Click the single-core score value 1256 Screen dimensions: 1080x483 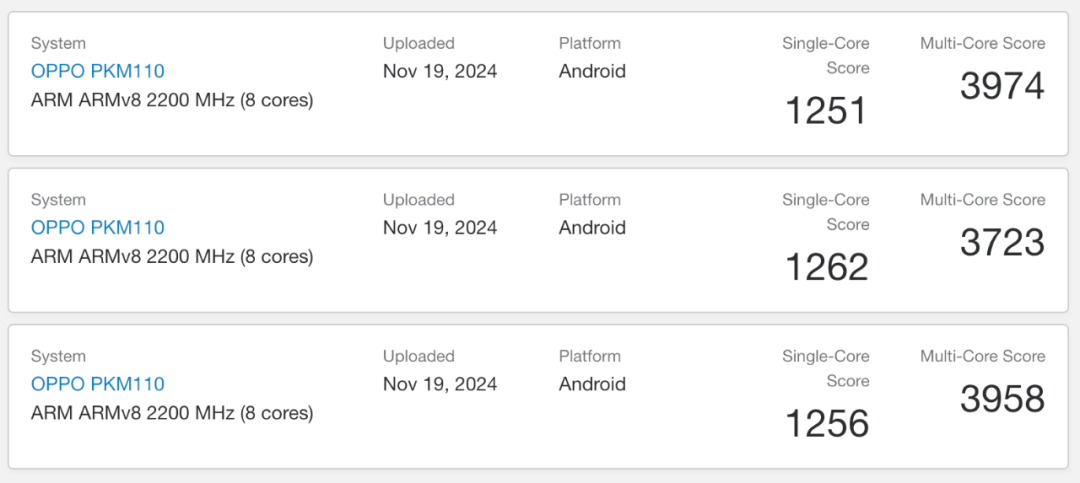coord(826,424)
